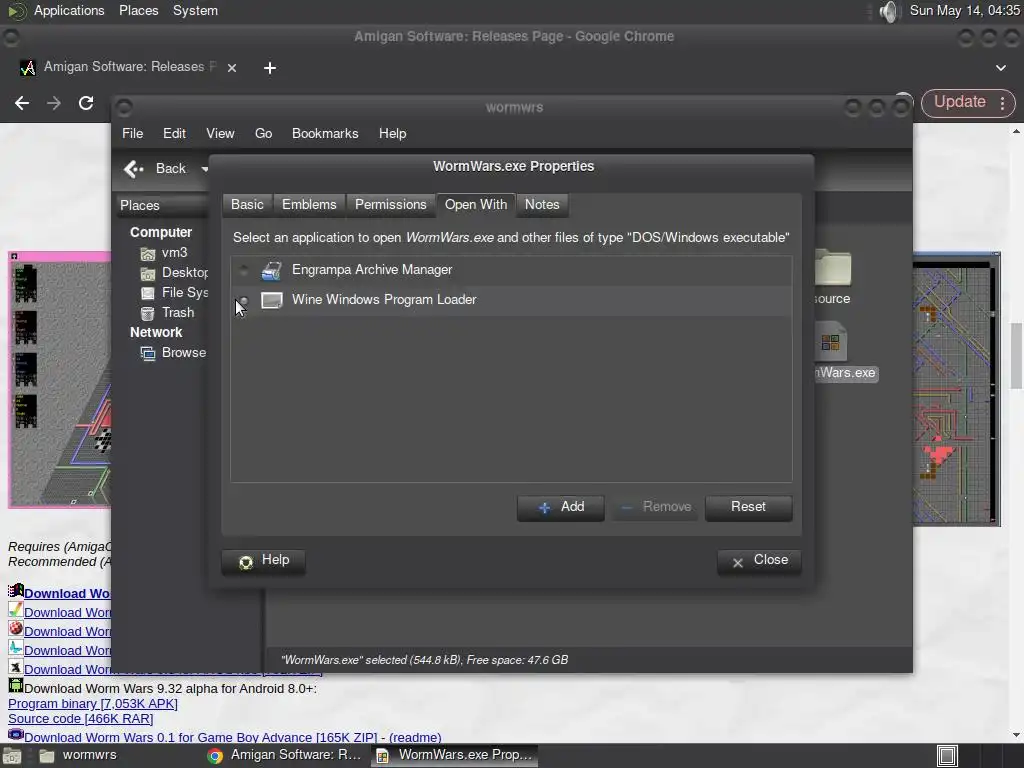
Task: Select the Open With tab
Action: pos(475,204)
